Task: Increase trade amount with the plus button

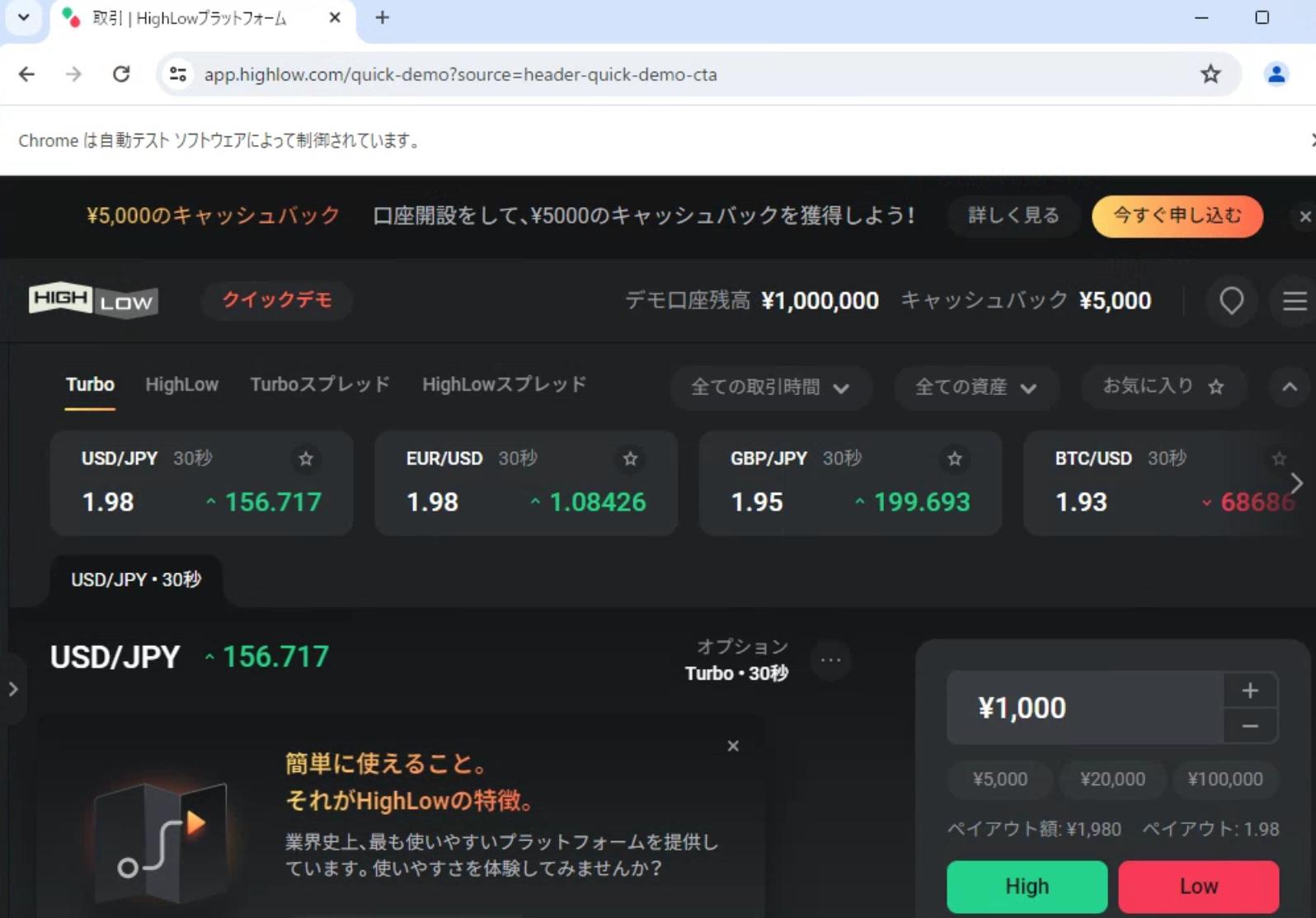Action: click(x=1250, y=690)
